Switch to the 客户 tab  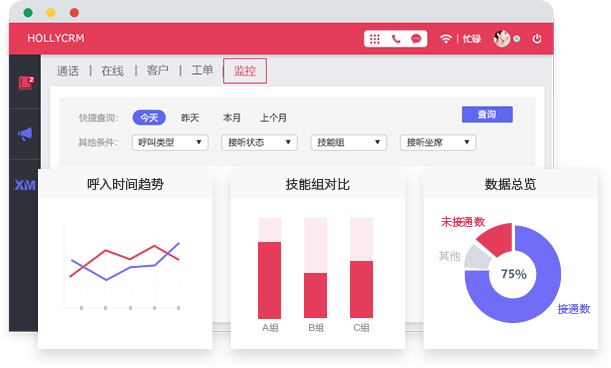coord(157,71)
